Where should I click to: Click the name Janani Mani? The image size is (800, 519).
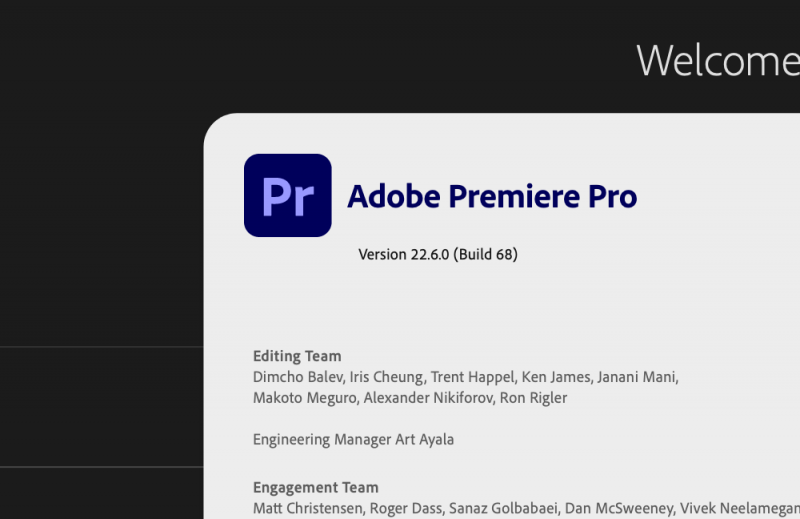click(637, 377)
